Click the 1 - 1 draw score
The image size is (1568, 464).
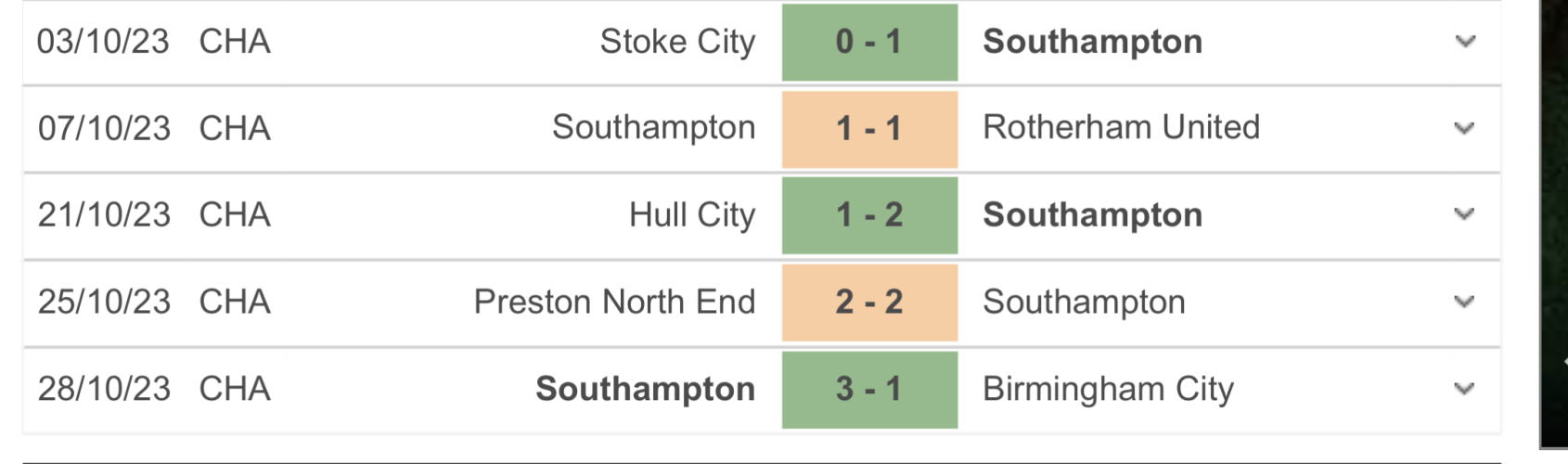click(x=869, y=128)
